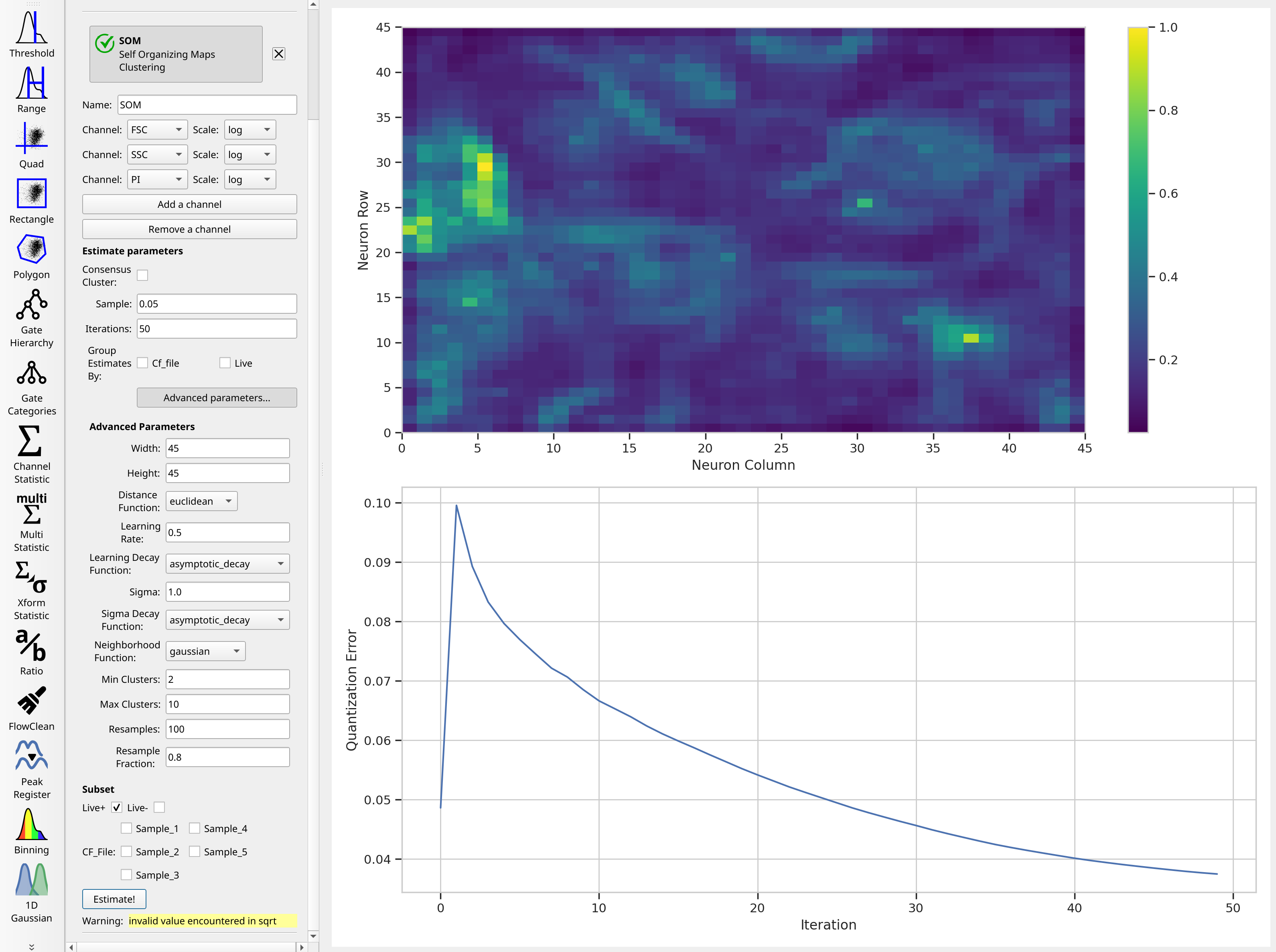Screen dimensions: 1276x952
Task: Choose the Binning operation icon
Action: tap(32, 831)
